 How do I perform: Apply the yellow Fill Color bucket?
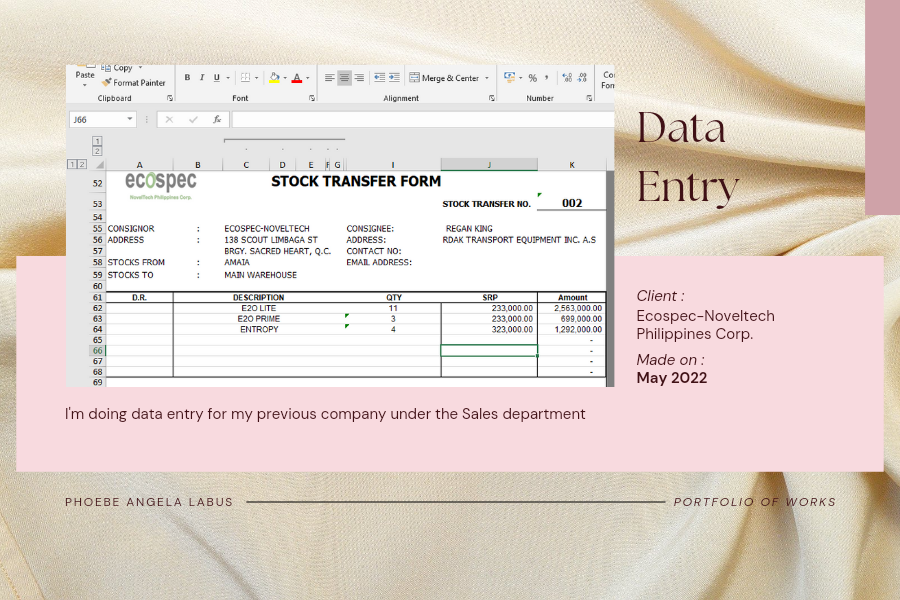(274, 78)
